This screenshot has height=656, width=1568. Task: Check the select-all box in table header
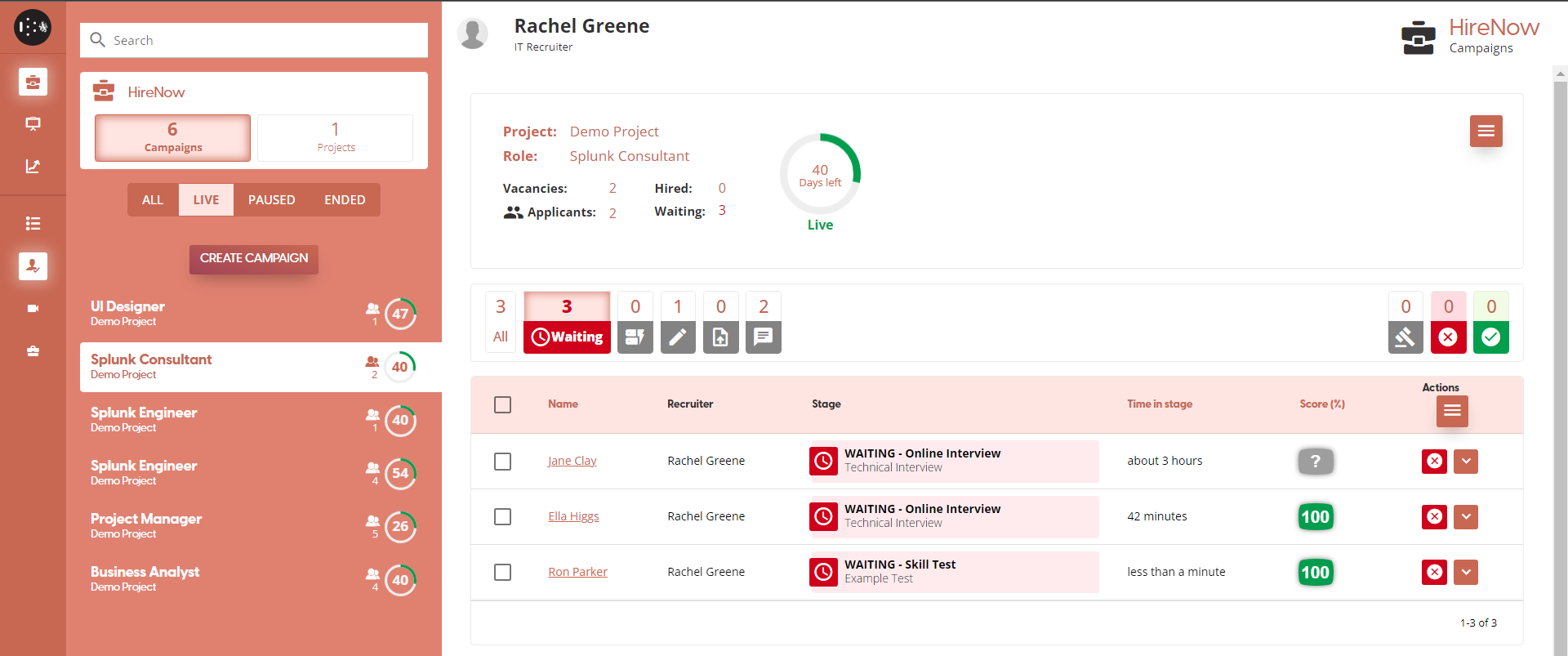tap(503, 405)
